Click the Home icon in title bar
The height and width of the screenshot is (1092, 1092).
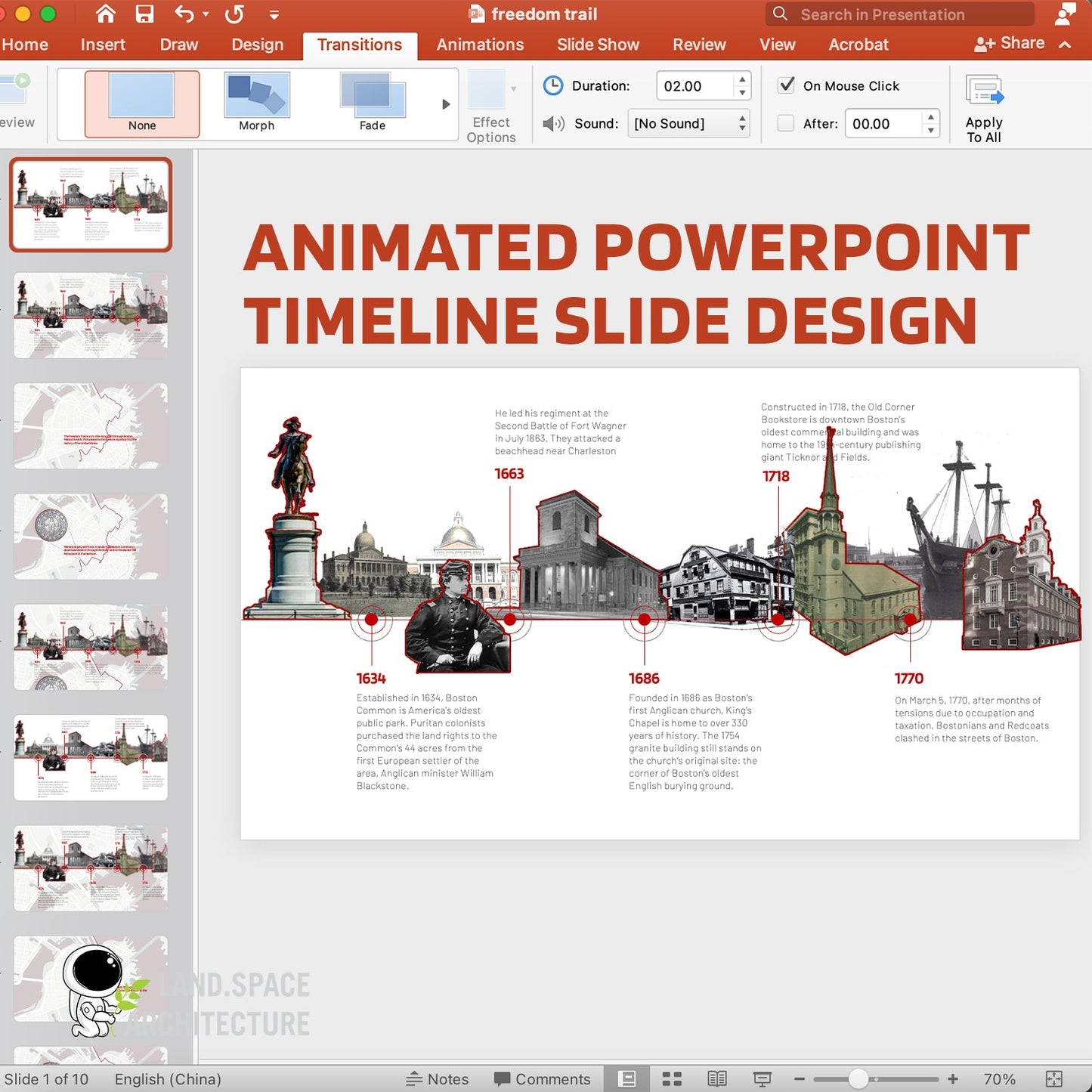[x=106, y=14]
